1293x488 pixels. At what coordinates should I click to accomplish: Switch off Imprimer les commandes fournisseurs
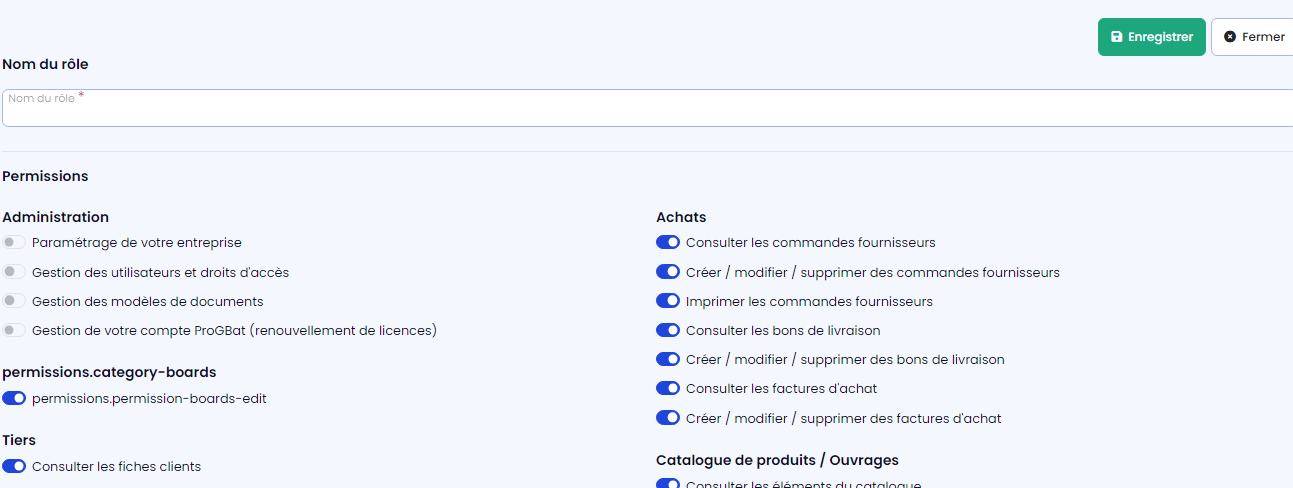click(668, 301)
